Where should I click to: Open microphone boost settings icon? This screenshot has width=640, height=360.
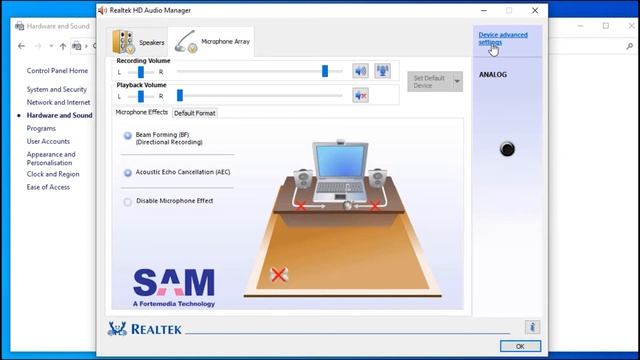click(382, 71)
